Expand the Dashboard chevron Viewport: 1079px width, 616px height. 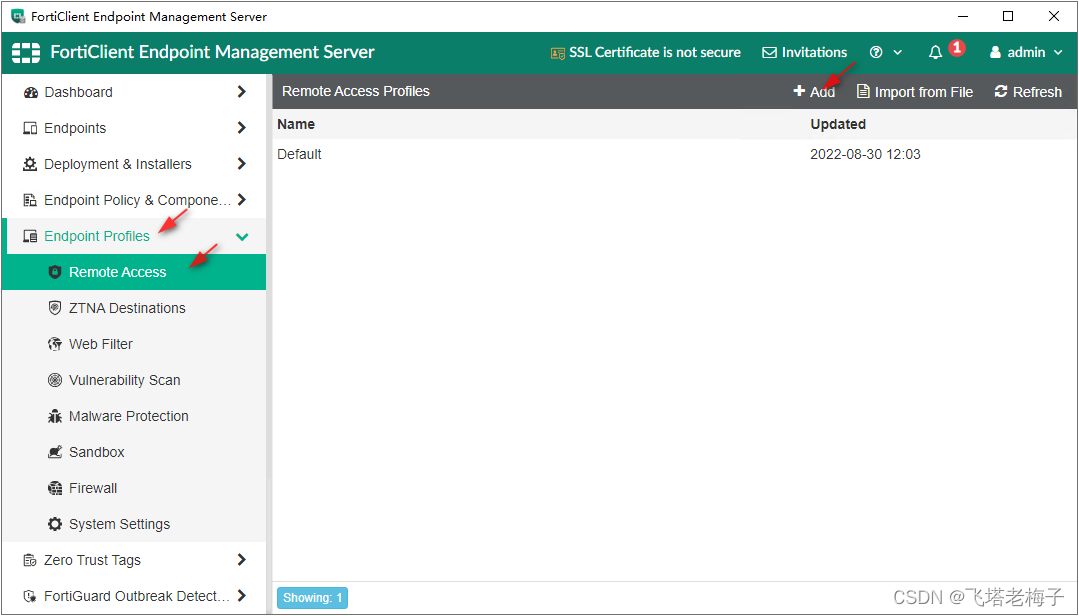(242, 92)
